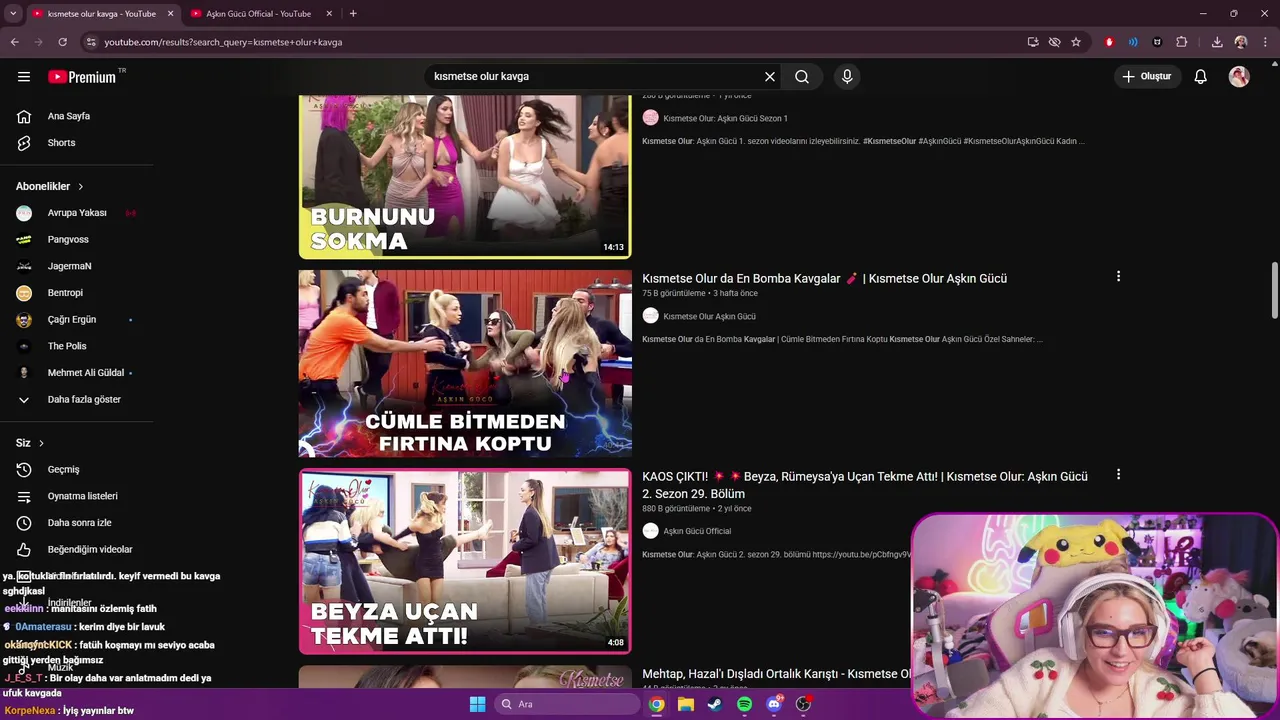The image size is (1280, 720).
Task: Open the blue sound waves extension
Action: pos(1133,42)
